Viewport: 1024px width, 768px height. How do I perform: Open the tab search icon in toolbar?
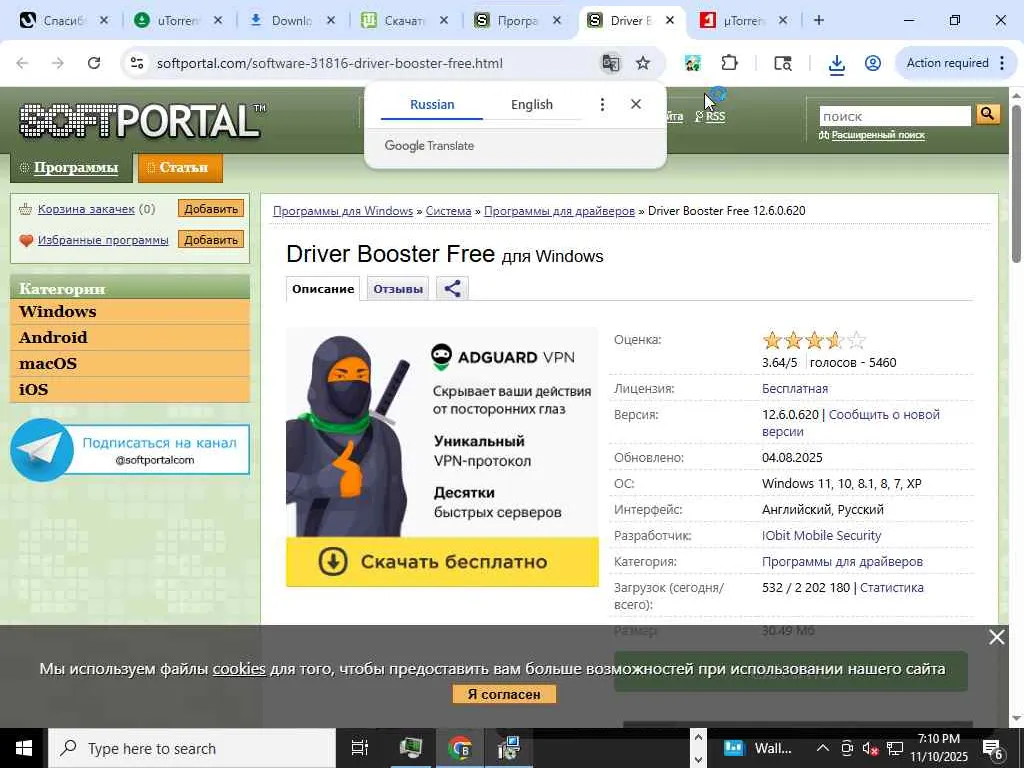pos(783,63)
